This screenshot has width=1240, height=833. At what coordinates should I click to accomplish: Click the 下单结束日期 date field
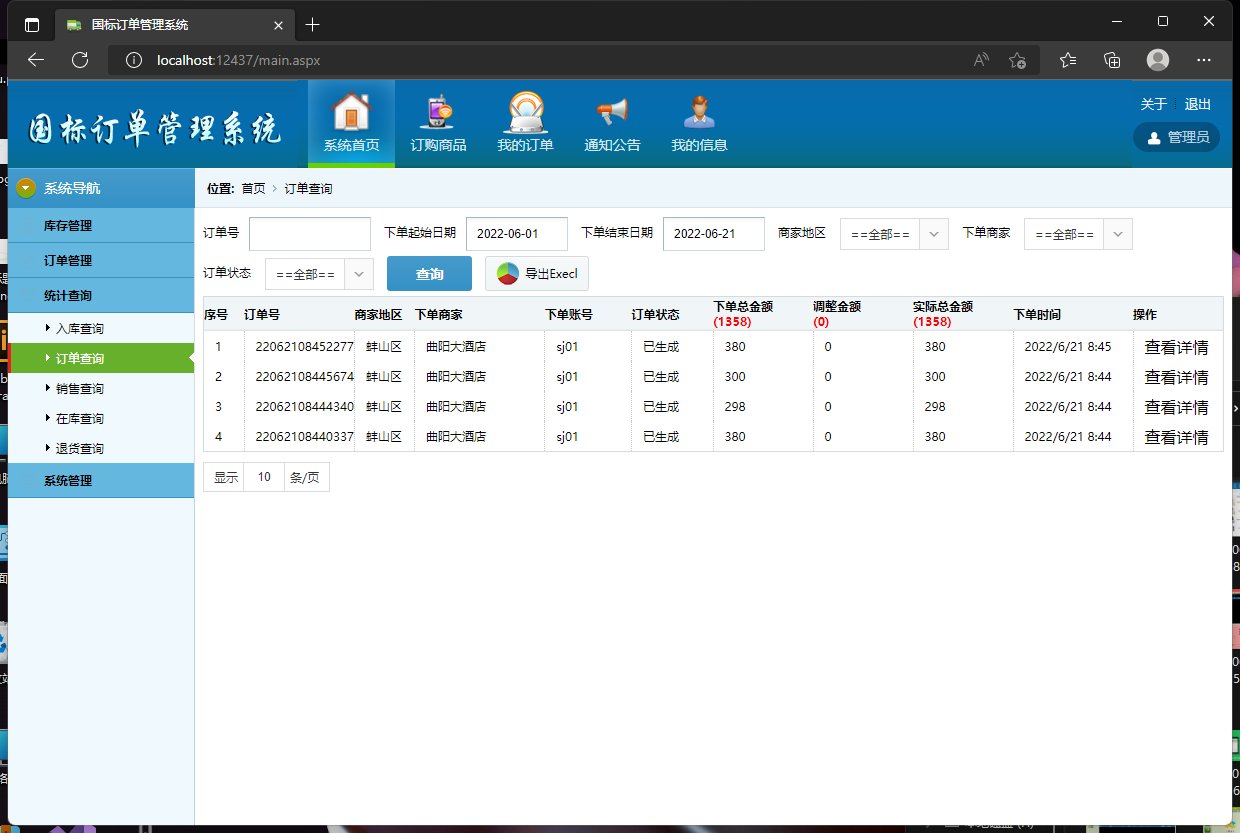point(714,234)
